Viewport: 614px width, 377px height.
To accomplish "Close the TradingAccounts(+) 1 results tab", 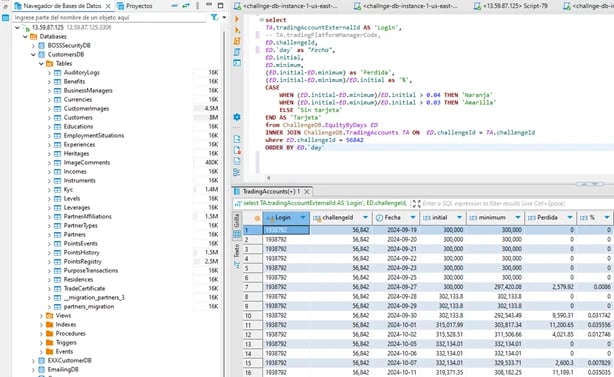I will click(307, 191).
